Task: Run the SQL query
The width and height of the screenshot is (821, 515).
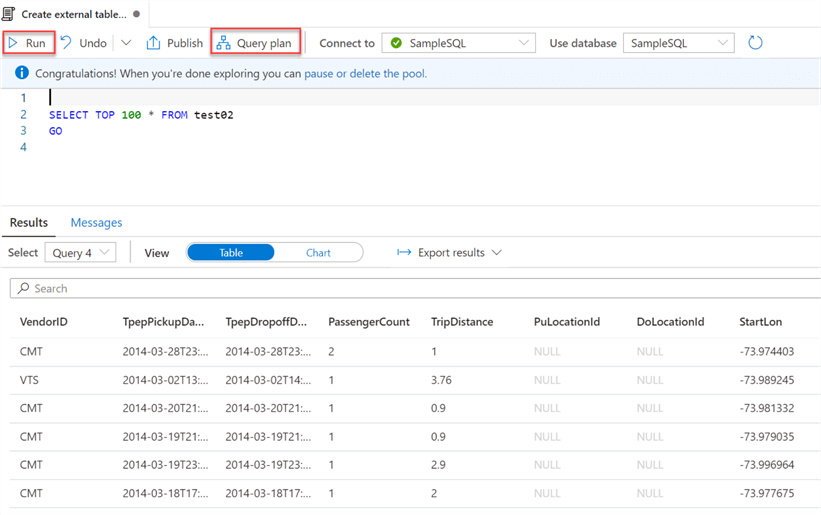Action: pyautogui.click(x=27, y=43)
